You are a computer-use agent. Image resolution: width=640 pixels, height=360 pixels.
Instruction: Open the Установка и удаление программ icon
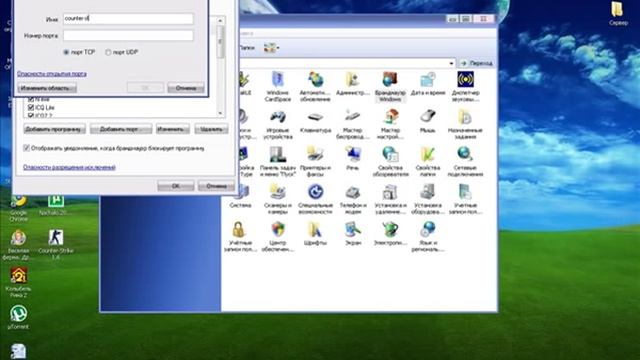click(x=390, y=199)
